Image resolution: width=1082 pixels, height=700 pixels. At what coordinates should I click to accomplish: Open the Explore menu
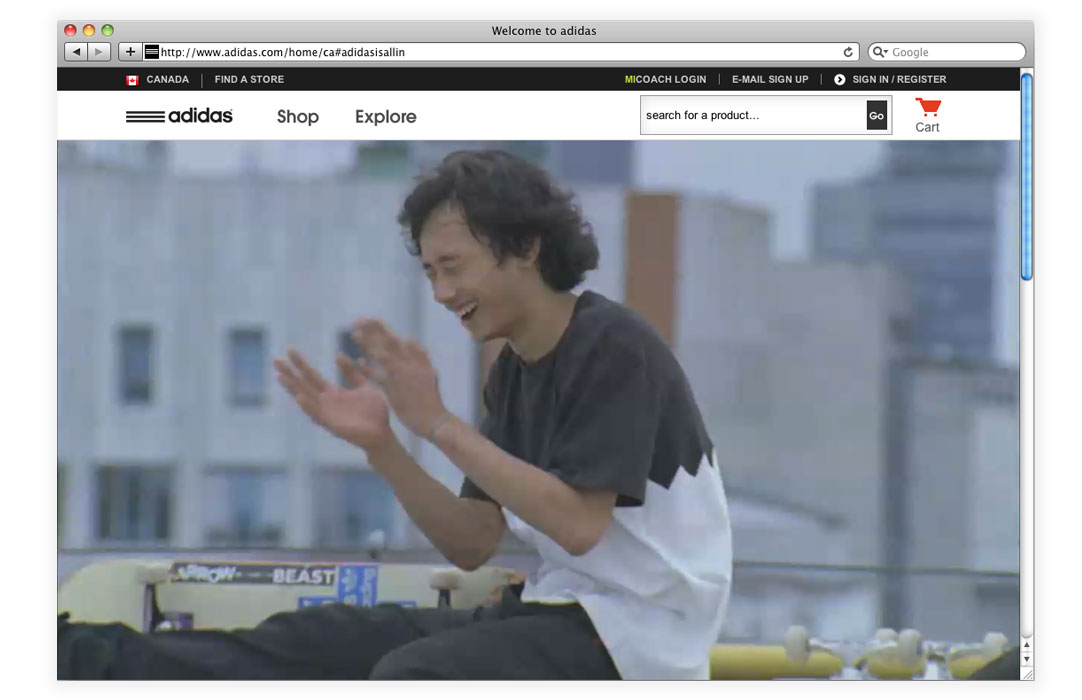386,117
